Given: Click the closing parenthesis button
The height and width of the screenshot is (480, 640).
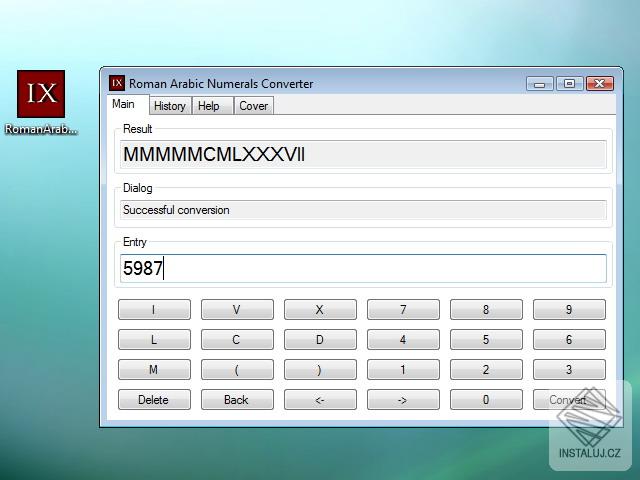Looking at the screenshot, I should (320, 369).
